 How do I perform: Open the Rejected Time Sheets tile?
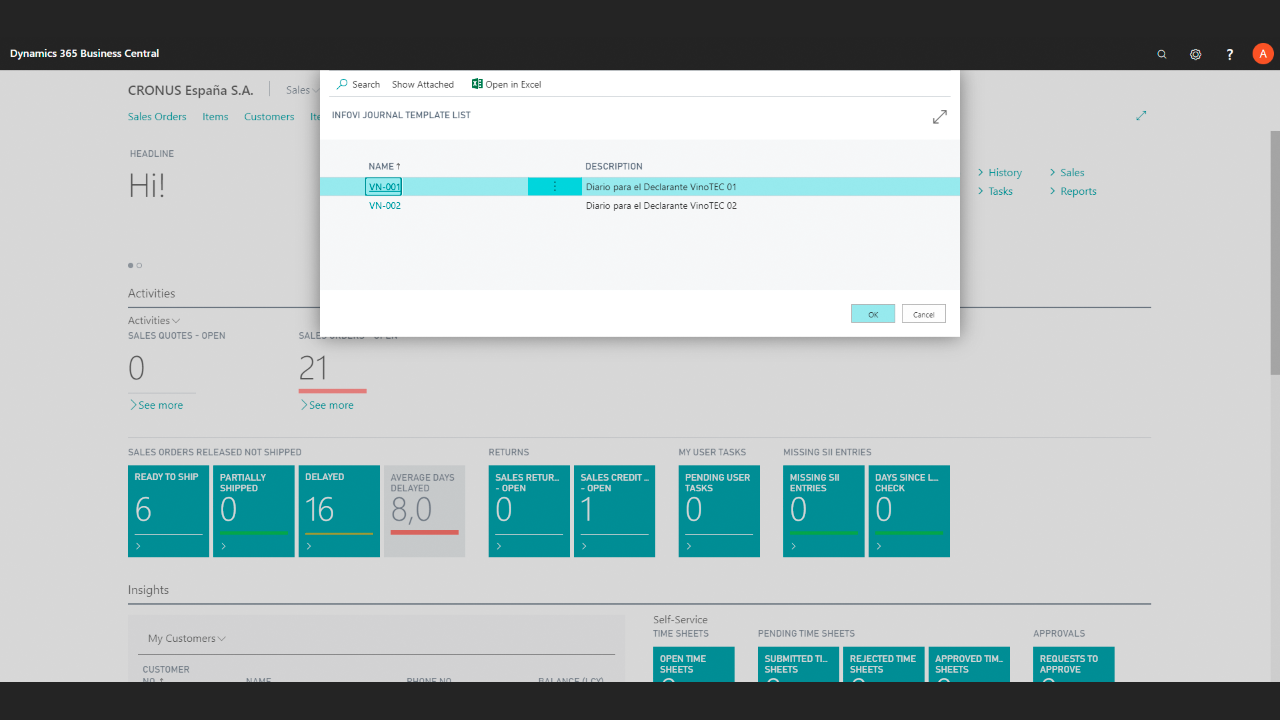[884, 664]
